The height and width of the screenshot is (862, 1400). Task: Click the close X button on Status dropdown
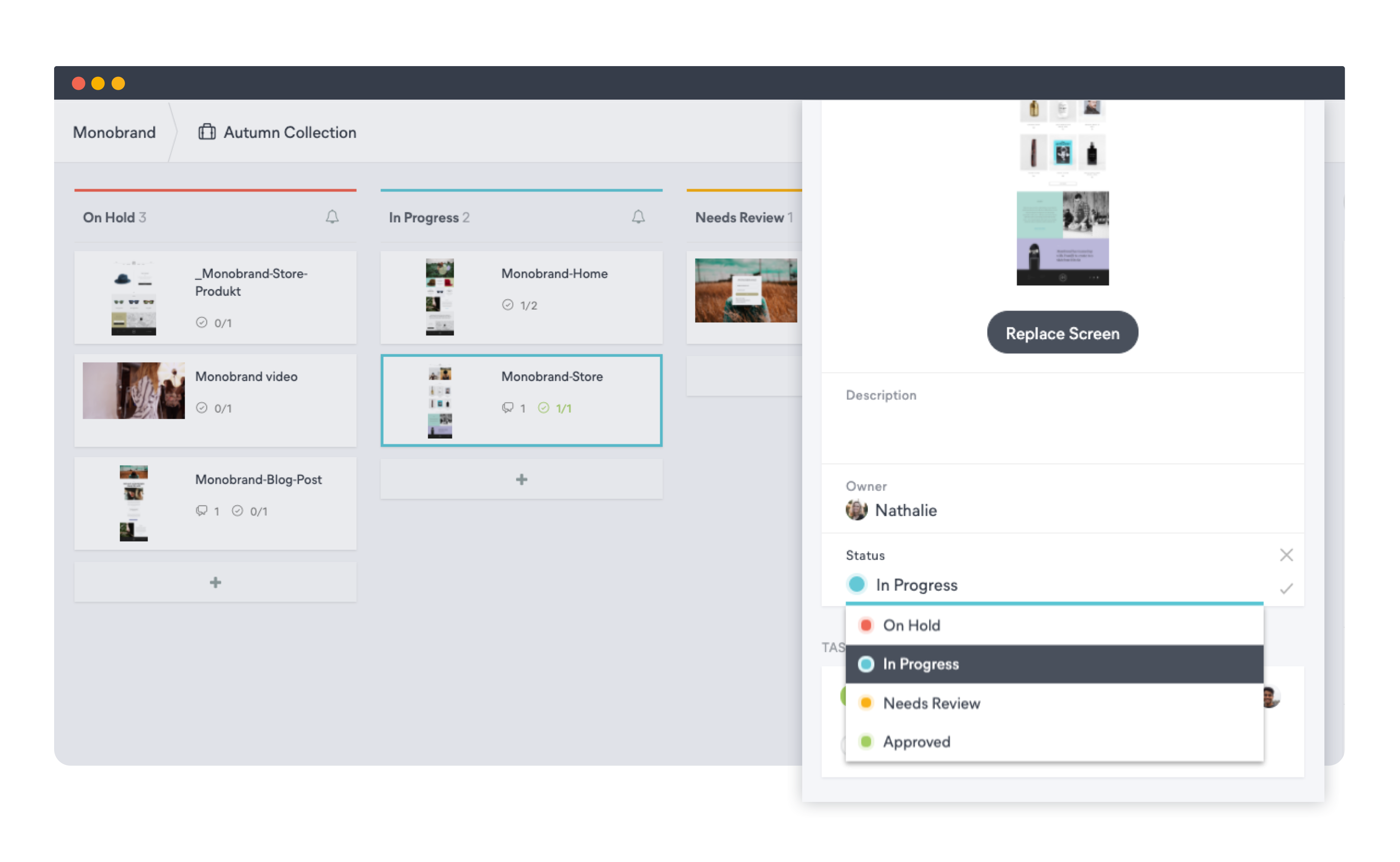1287,555
